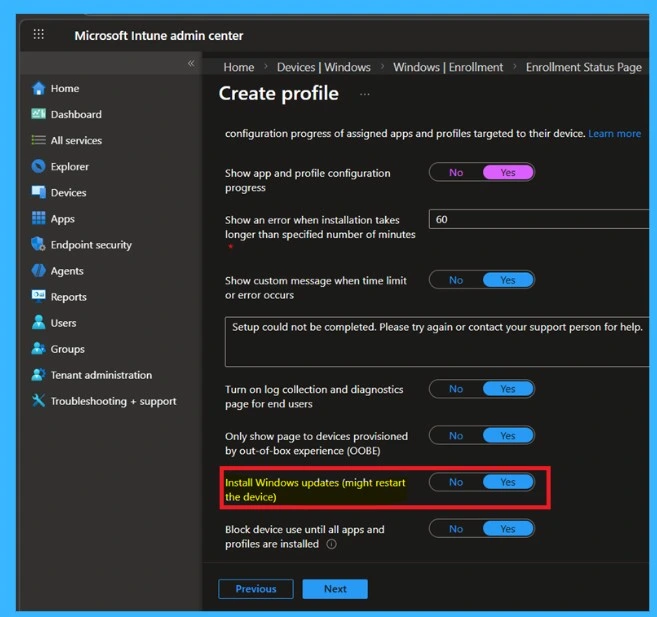
Task: Click the minutes field showing 60
Action: (539, 219)
